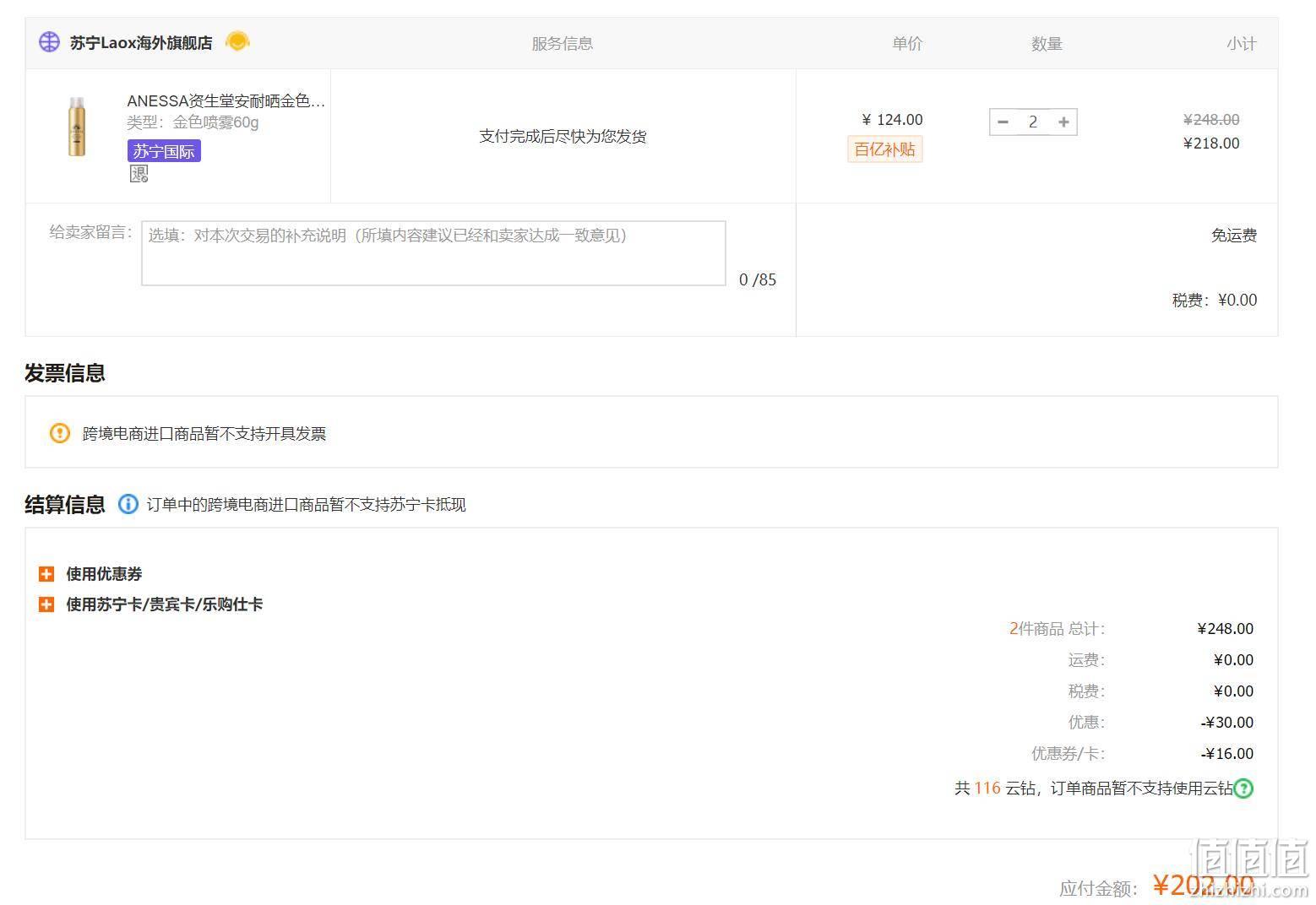Click the yellow customer service icon
This screenshot has width=1316, height=905.
pos(237,41)
